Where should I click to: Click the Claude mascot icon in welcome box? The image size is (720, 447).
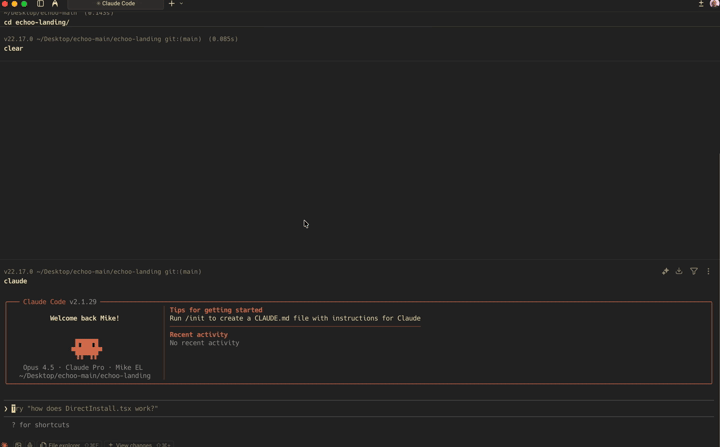pyautogui.click(x=86, y=349)
